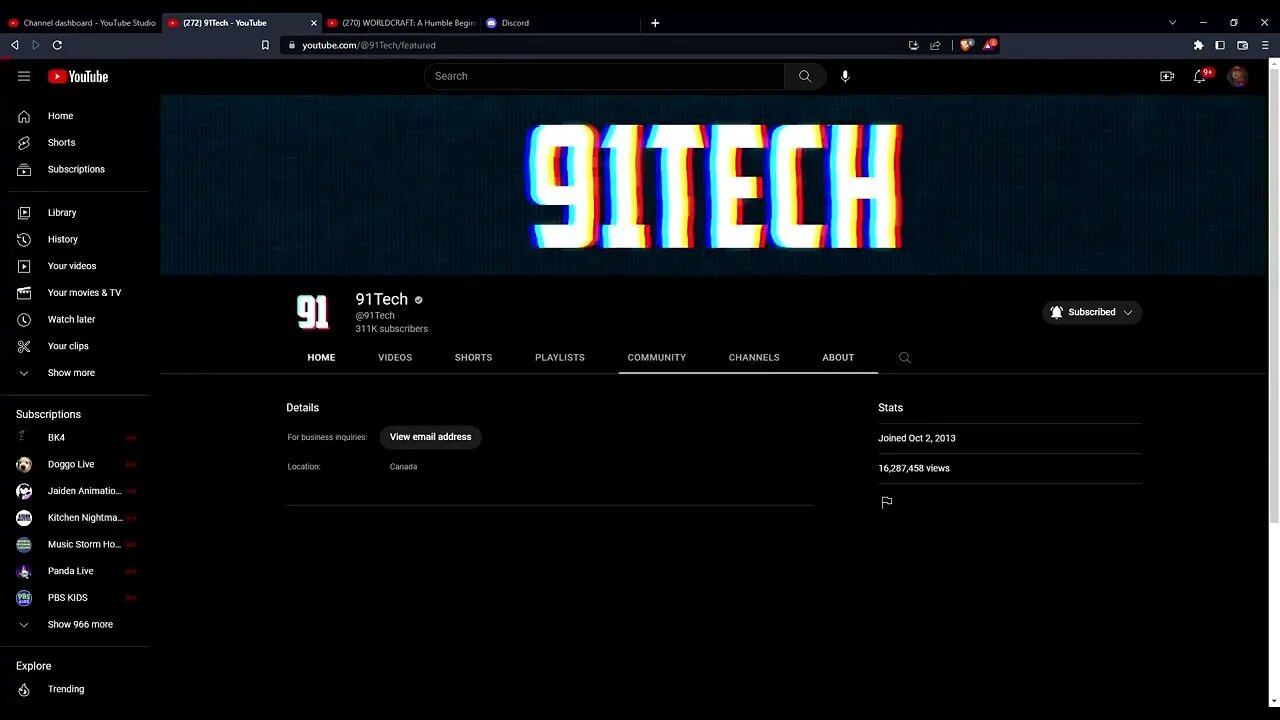1280x720 pixels.
Task: Switch to WORLDCRAFT browser tab
Action: pyautogui.click(x=402, y=22)
